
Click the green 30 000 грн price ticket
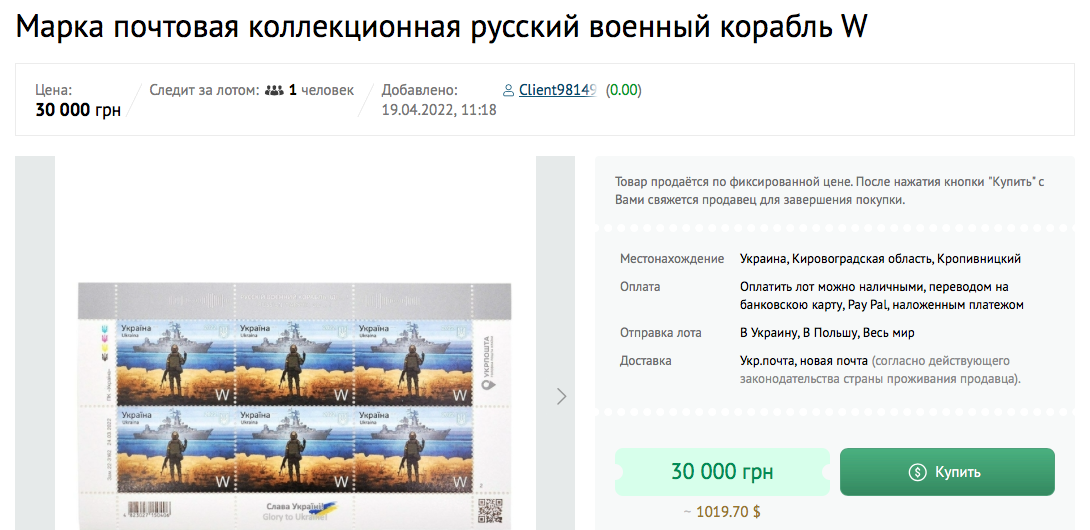tap(722, 472)
